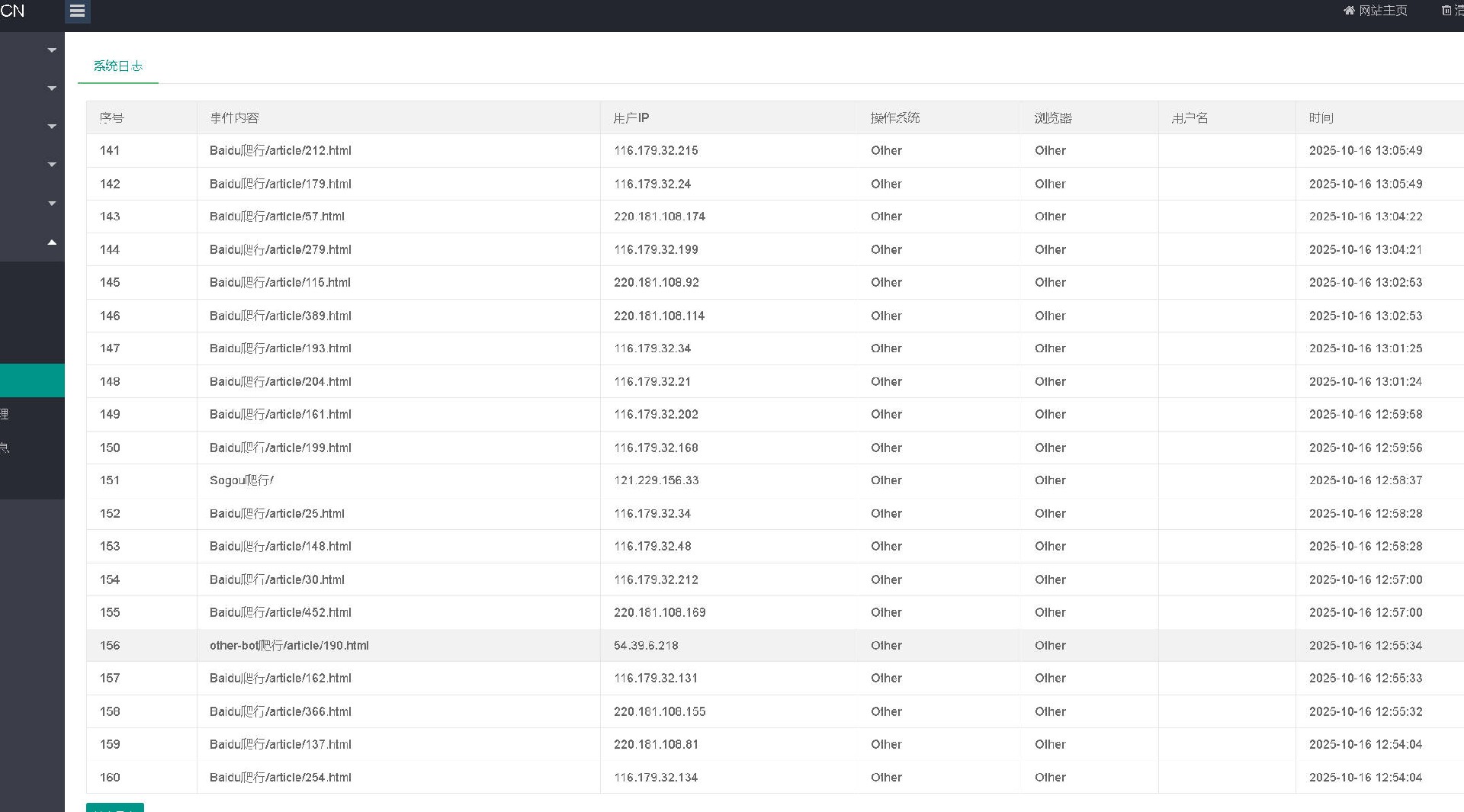Click the 时间 column header

1321,118
